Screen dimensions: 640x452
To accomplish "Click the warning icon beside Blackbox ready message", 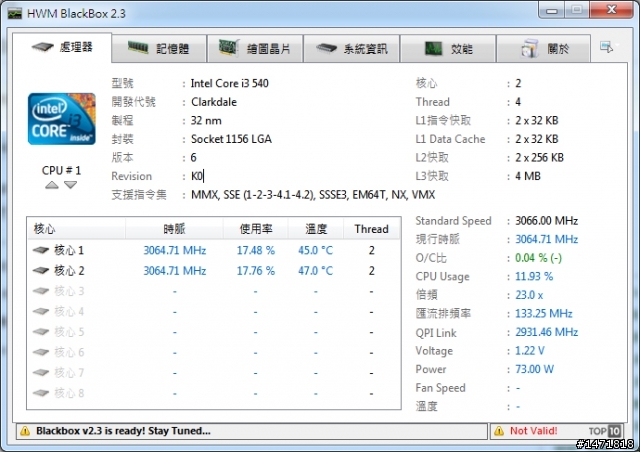I will pyautogui.click(x=25, y=431).
